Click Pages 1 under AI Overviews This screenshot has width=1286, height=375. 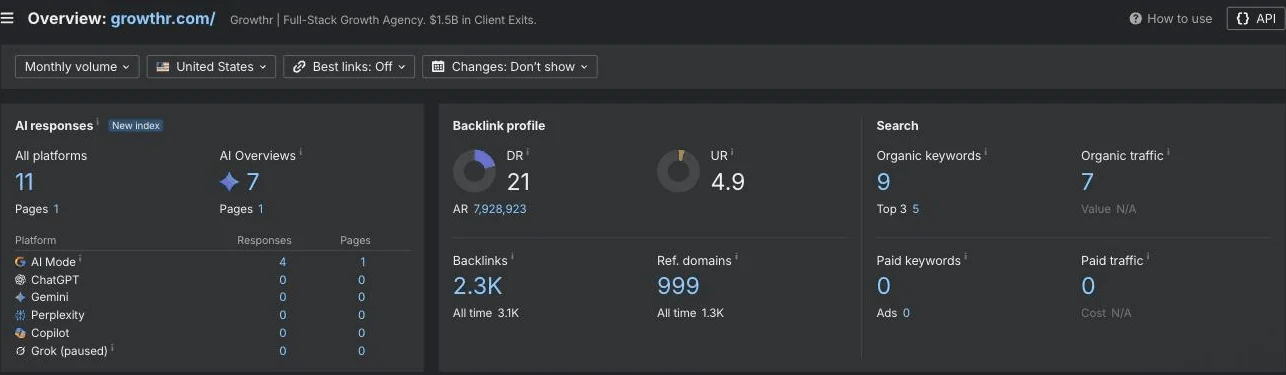click(x=241, y=209)
